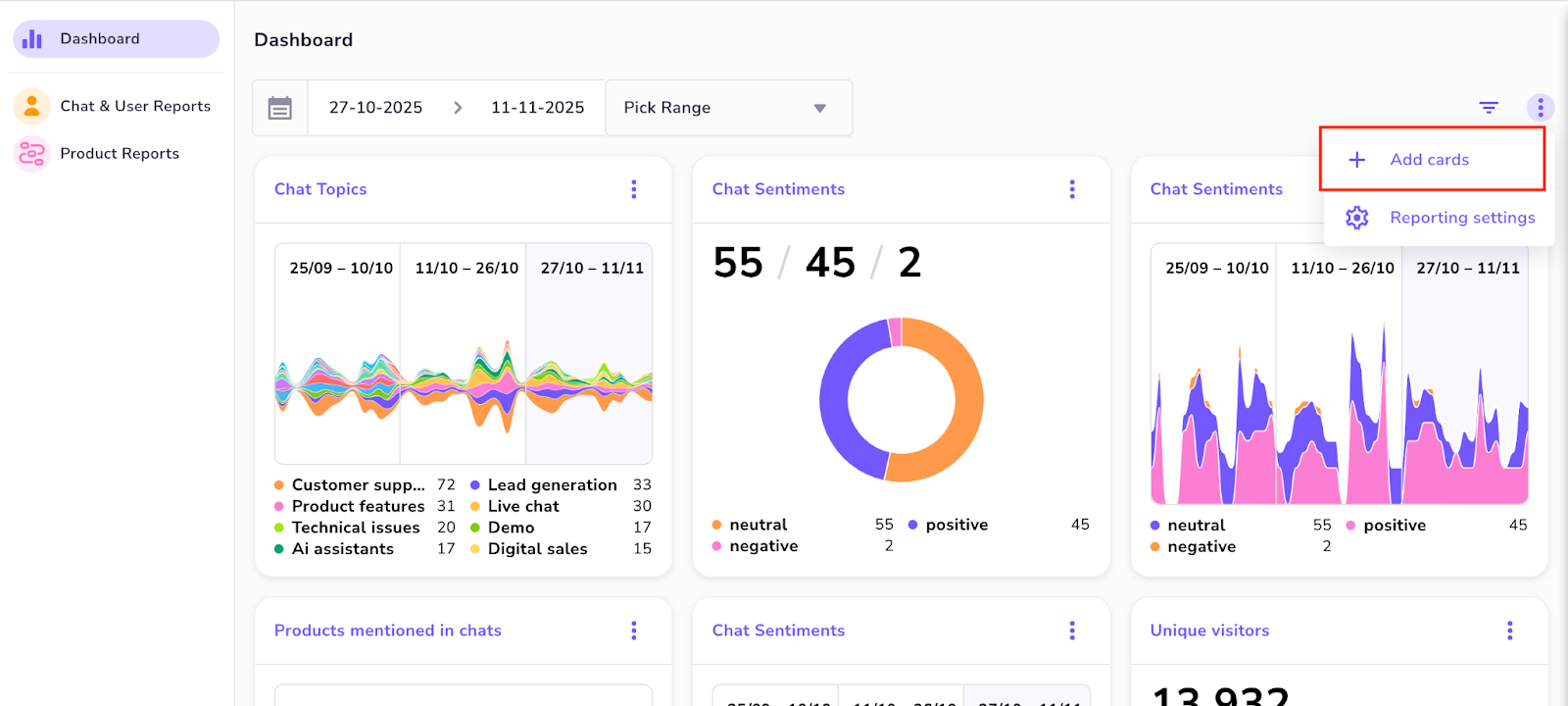Open the donut Chat Sentiments card kebab menu
Viewport: 1568px width, 706px height.
click(1072, 189)
